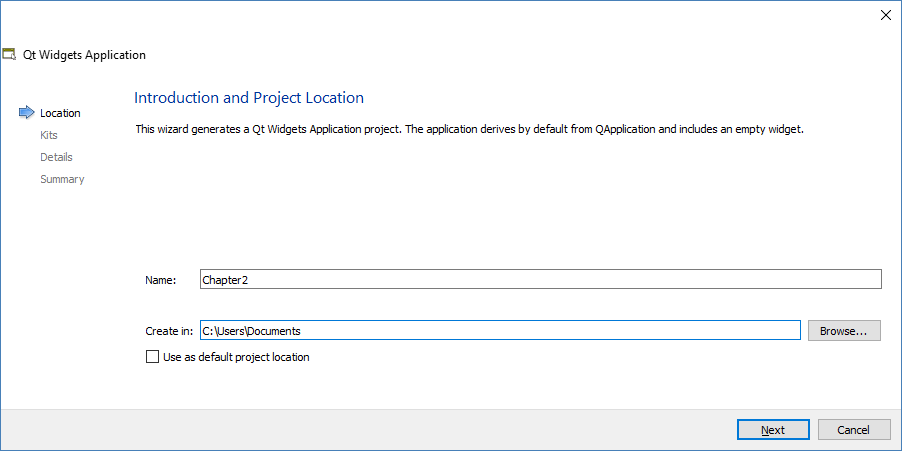Click the 'Introduction and Project Location' heading
This screenshot has height=451, width=902.
[x=249, y=98]
